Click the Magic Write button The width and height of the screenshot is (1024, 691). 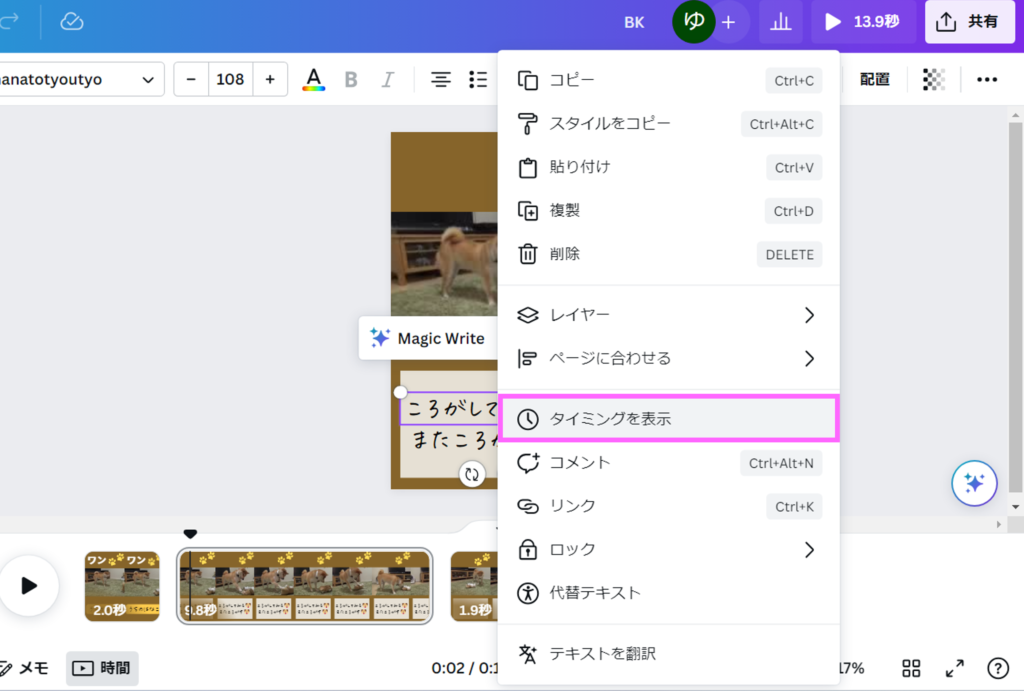[x=427, y=338]
